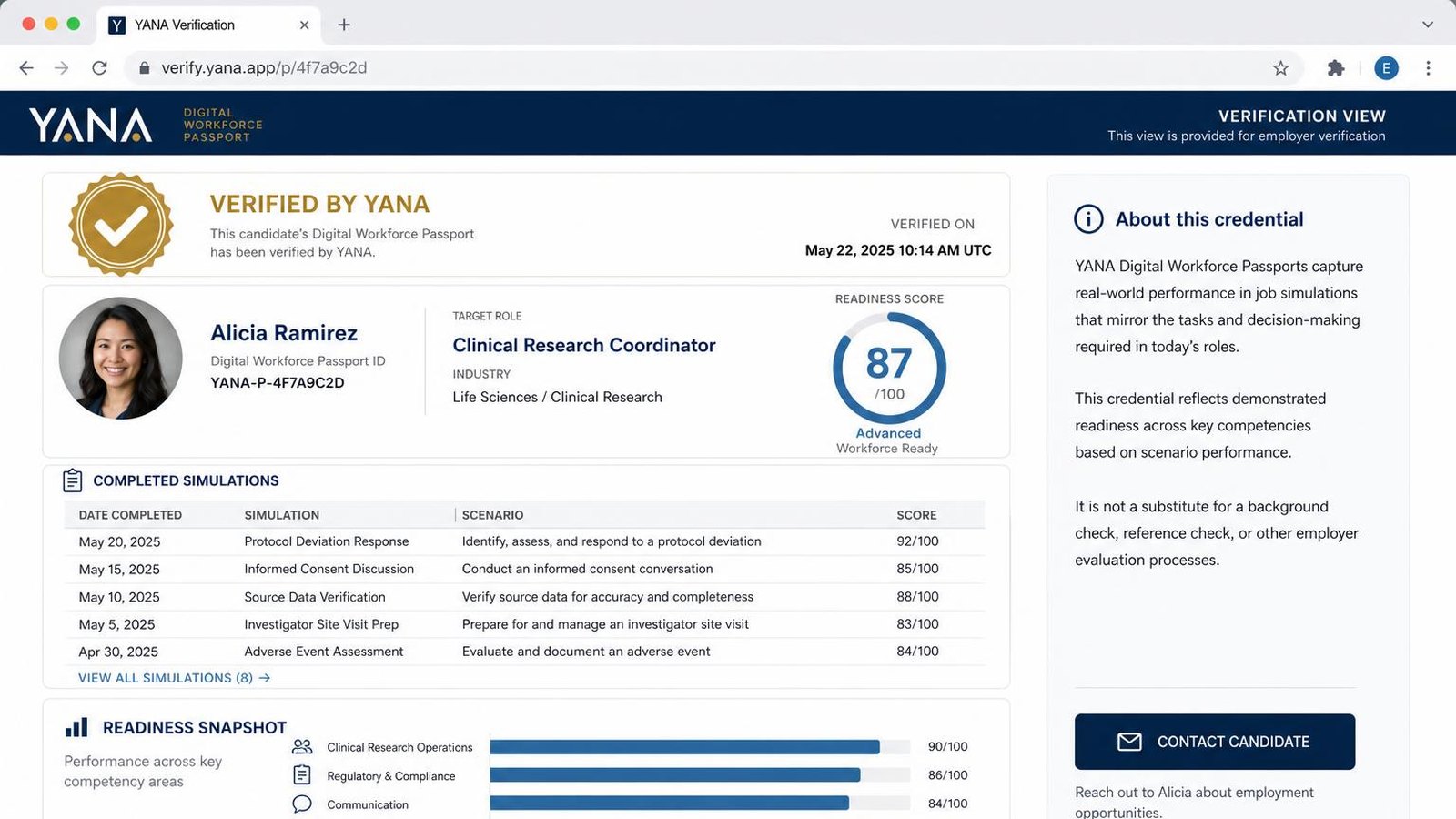
Task: Open a new tab with the plus button
Action: pos(344,25)
